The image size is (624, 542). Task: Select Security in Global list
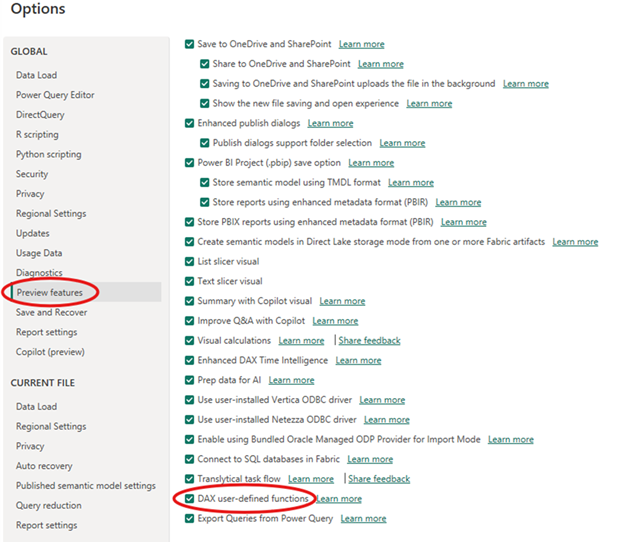click(32, 174)
